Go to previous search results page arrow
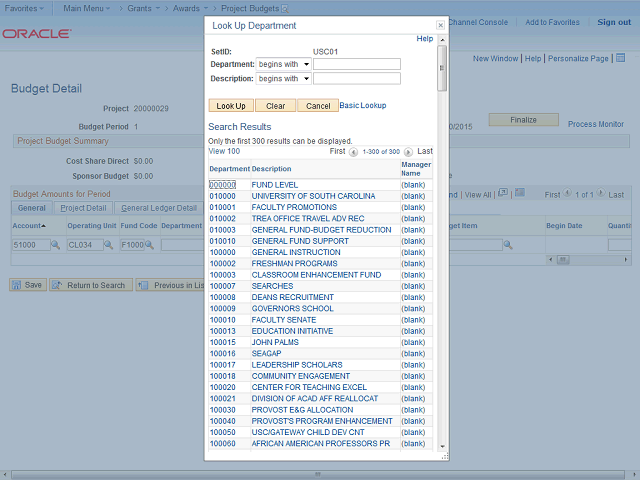This screenshot has height=480, width=640. tap(353, 151)
